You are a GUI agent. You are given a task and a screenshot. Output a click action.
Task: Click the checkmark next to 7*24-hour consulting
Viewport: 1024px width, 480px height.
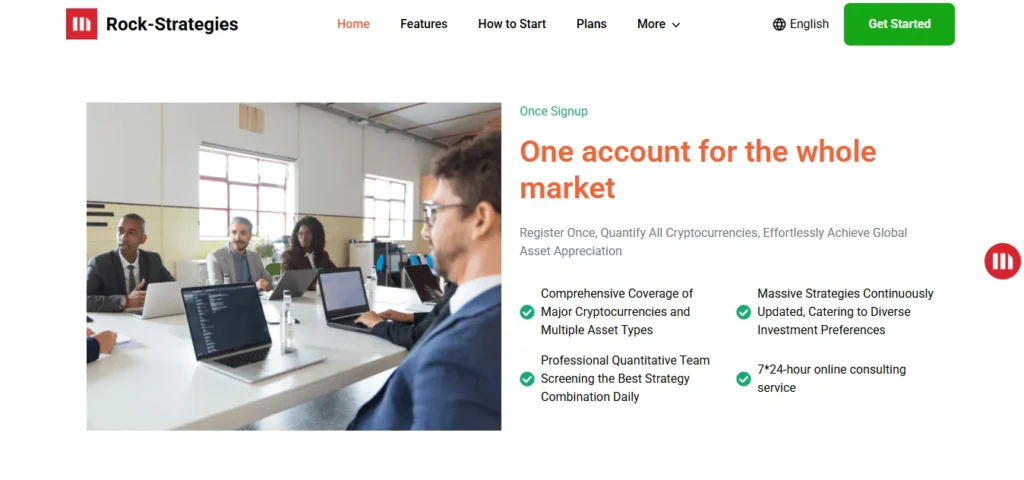pyautogui.click(x=743, y=379)
